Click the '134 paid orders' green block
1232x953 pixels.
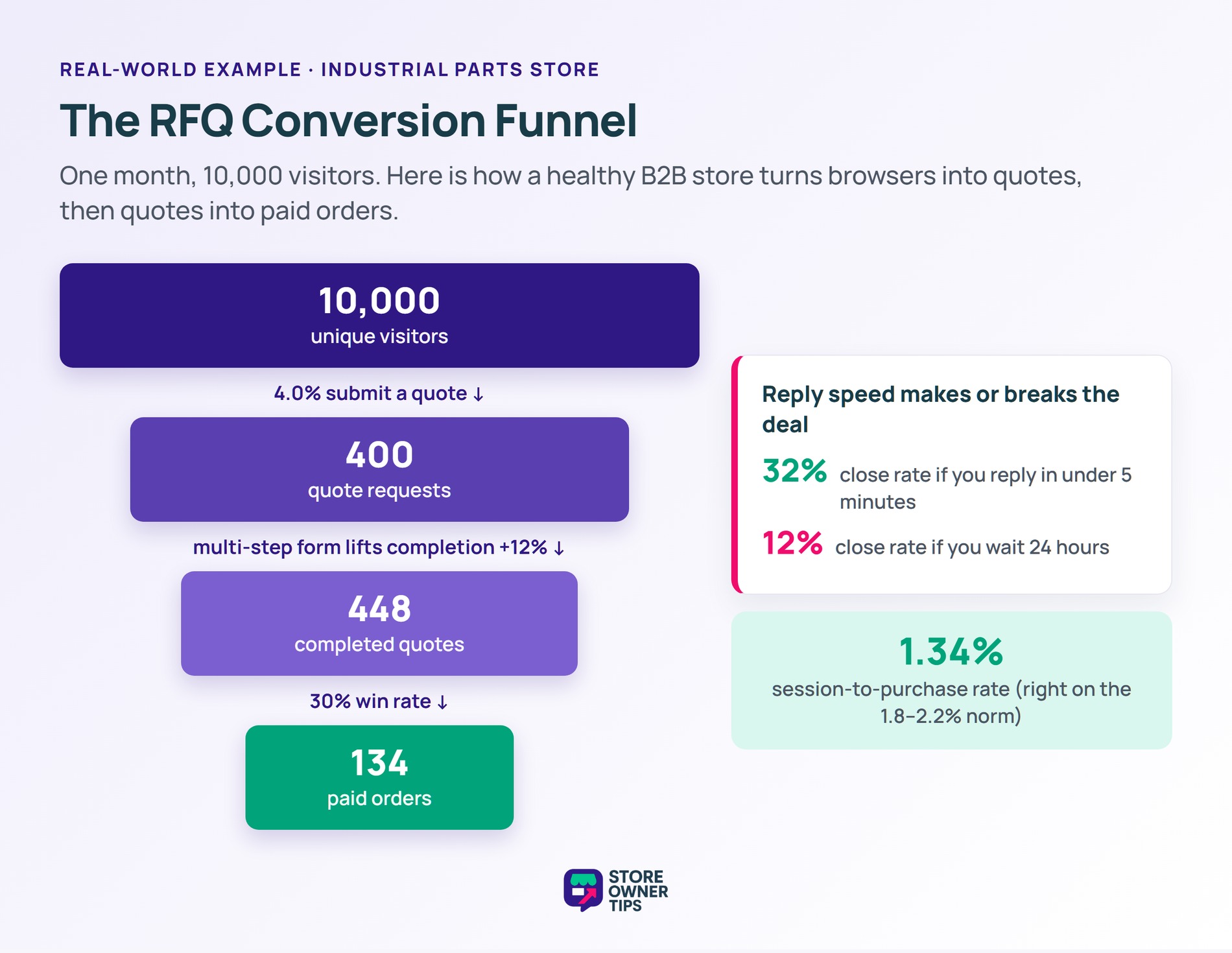(379, 777)
